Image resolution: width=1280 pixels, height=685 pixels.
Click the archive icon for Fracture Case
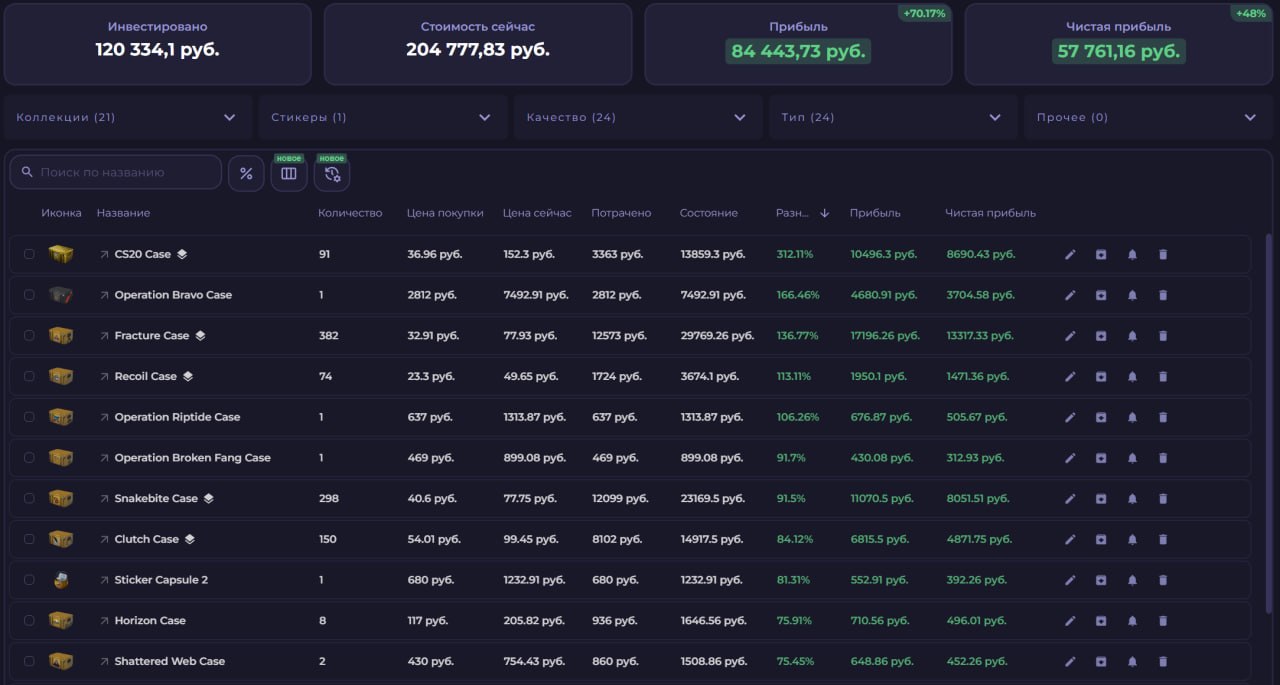click(x=1101, y=336)
